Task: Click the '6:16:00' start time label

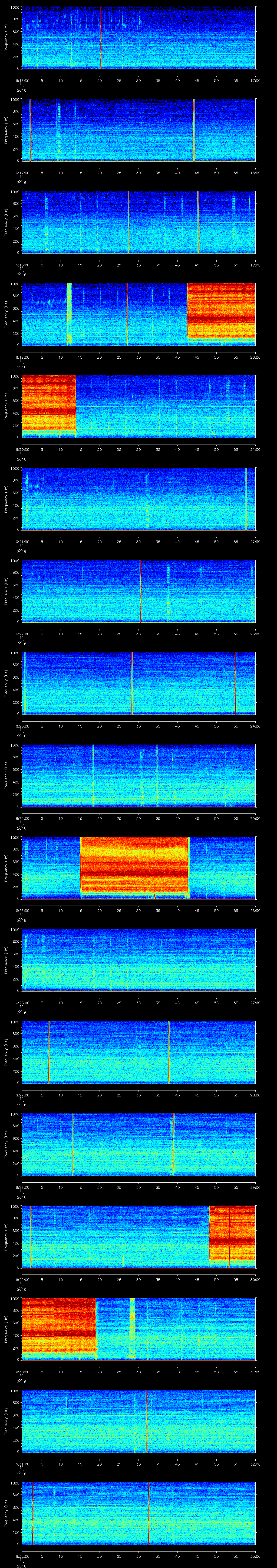Action: tap(22, 80)
